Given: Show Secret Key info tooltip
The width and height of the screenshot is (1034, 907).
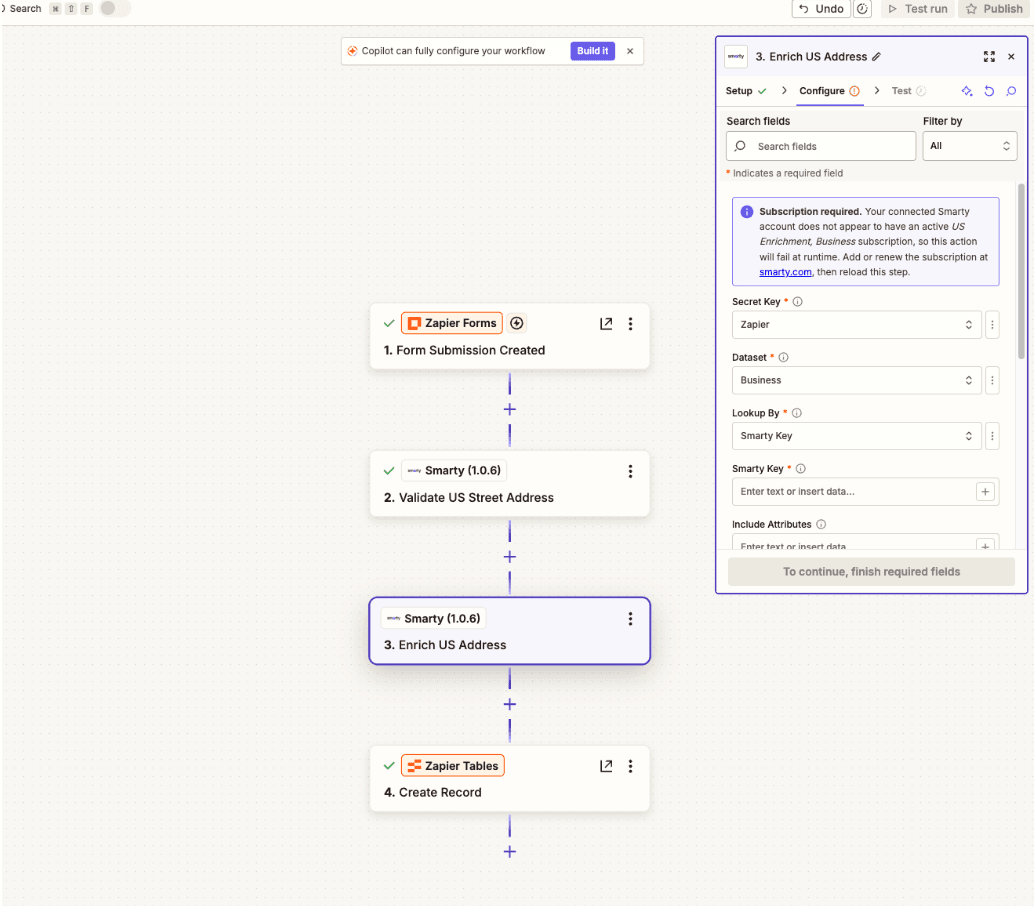Looking at the screenshot, I should 797,301.
